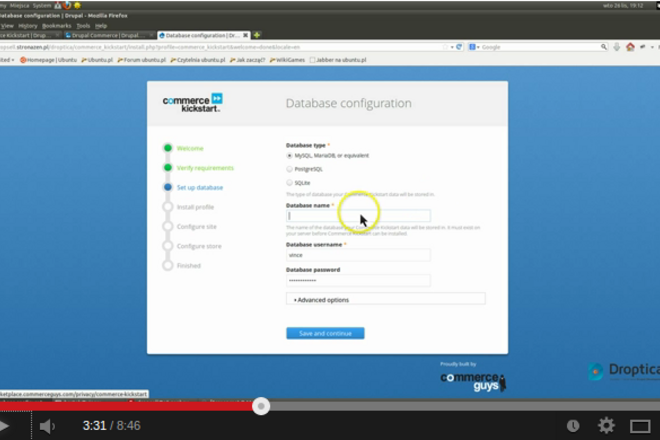The height and width of the screenshot is (440, 660).
Task: Open the Bookmarks menu
Action: (56, 26)
